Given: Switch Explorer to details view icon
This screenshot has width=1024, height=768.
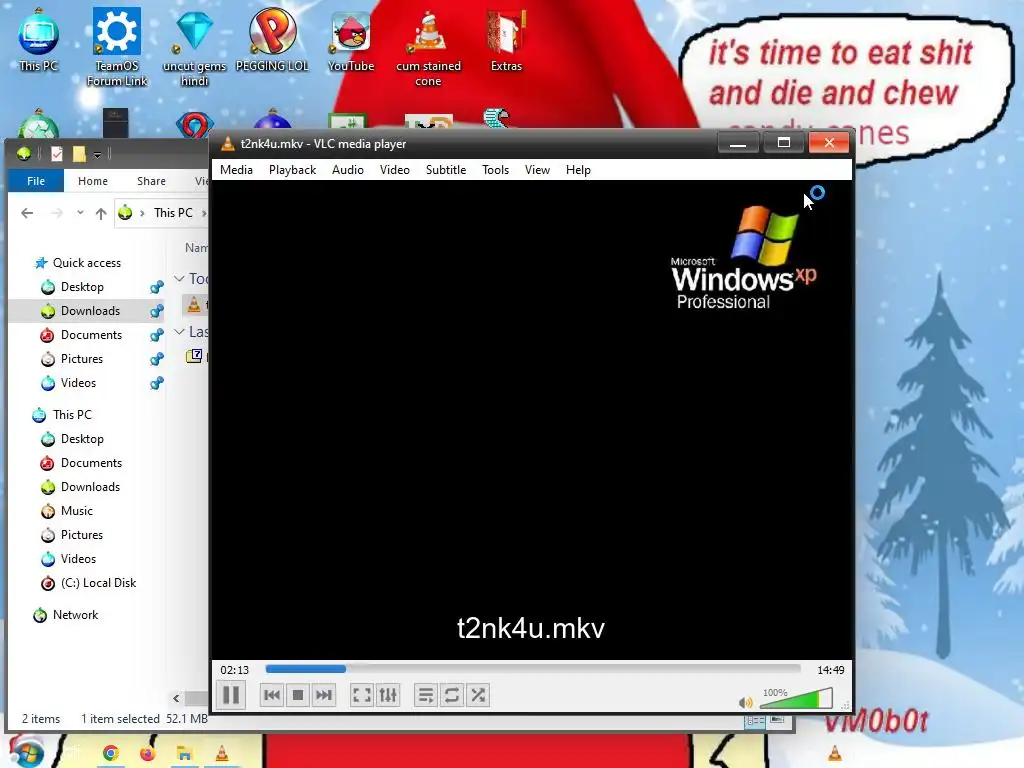Looking at the screenshot, I should click(x=756, y=721).
